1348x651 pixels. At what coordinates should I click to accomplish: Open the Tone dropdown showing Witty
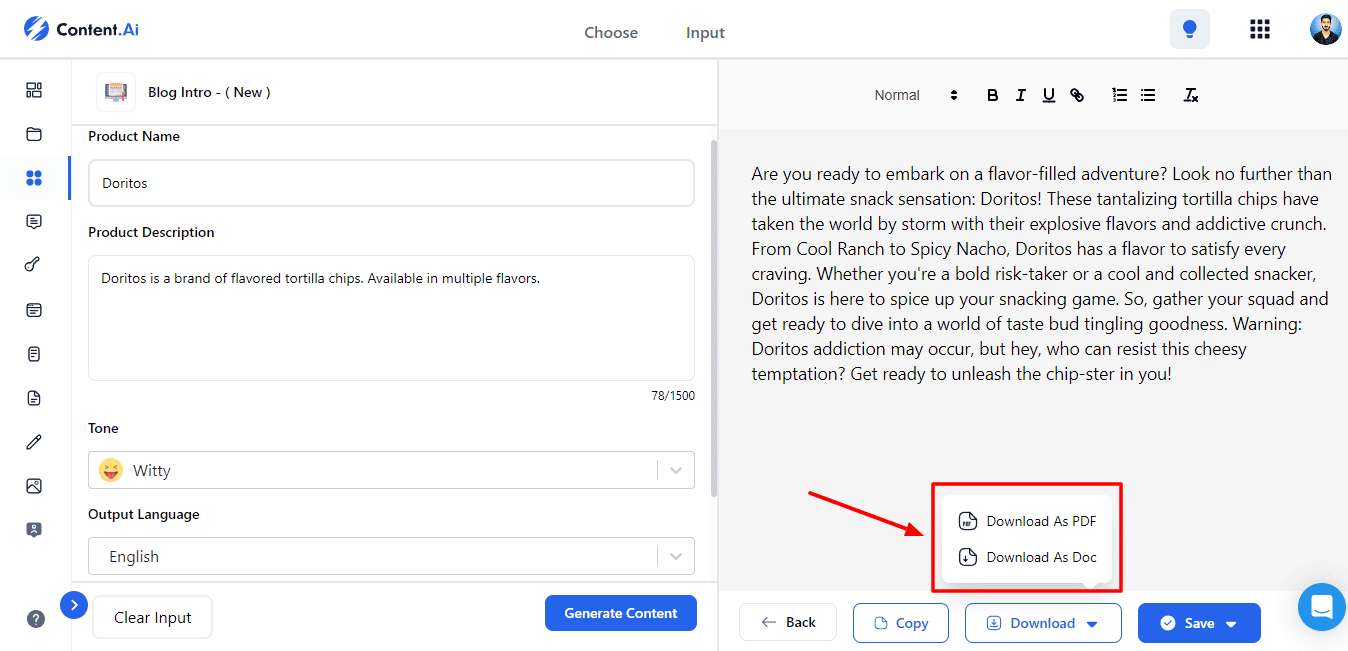click(x=390, y=470)
